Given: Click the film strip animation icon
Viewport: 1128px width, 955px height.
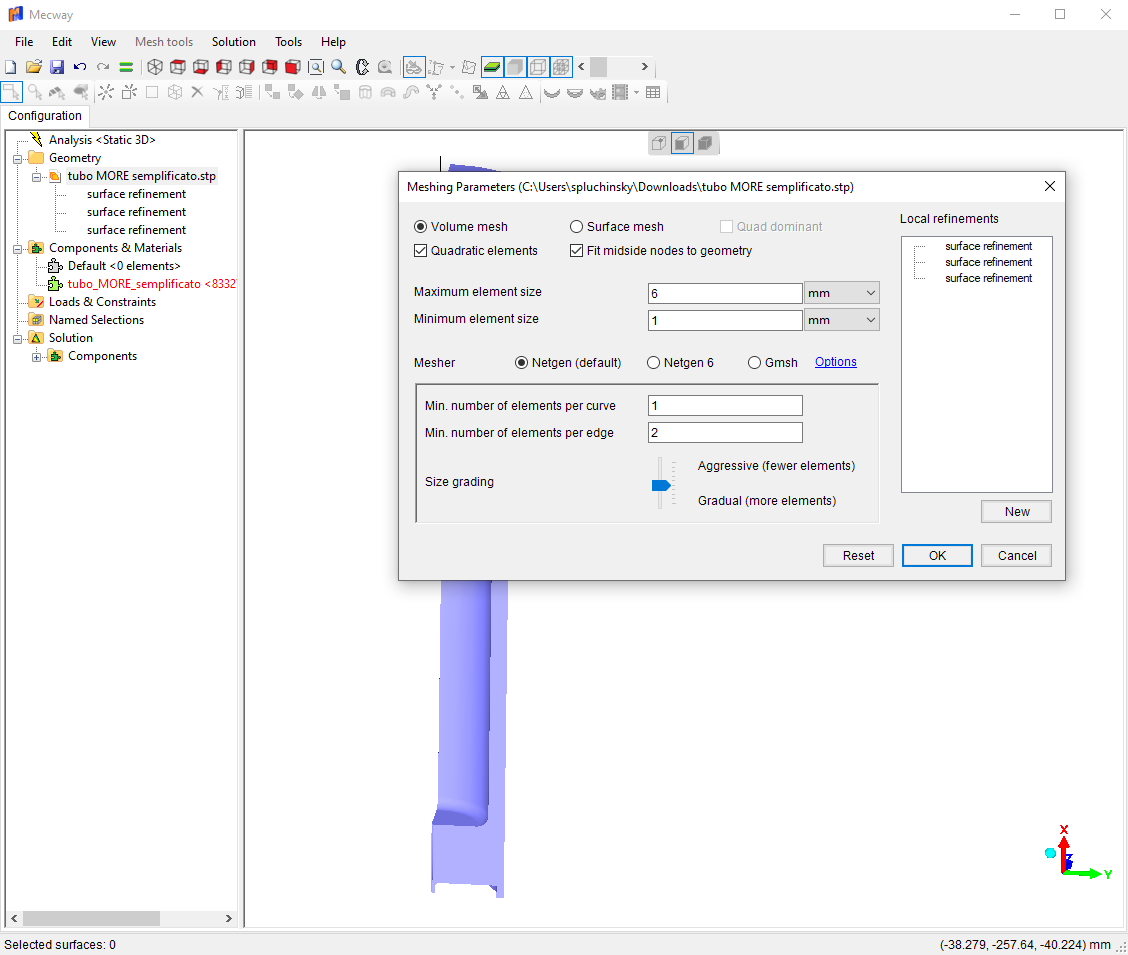Looking at the screenshot, I should pyautogui.click(x=619, y=92).
